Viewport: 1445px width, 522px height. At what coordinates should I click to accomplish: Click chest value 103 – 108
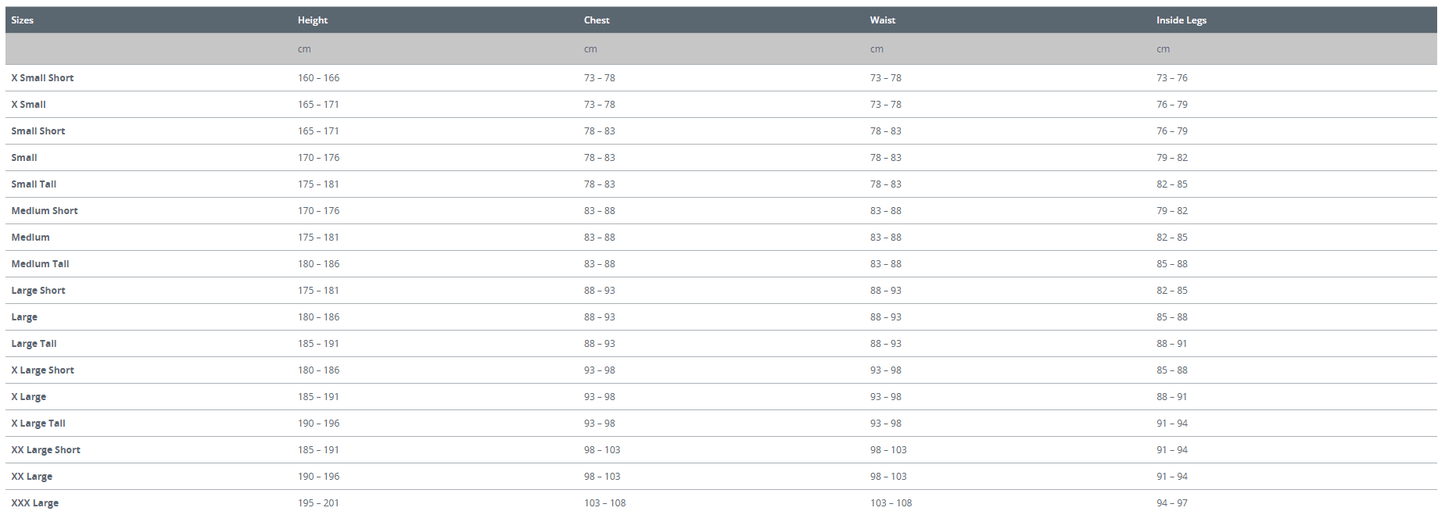pos(605,503)
